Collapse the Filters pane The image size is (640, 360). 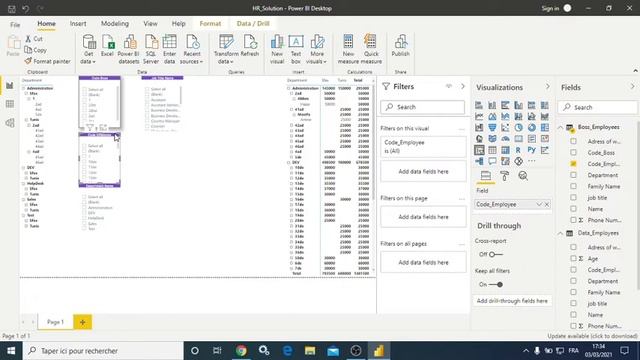[463, 87]
